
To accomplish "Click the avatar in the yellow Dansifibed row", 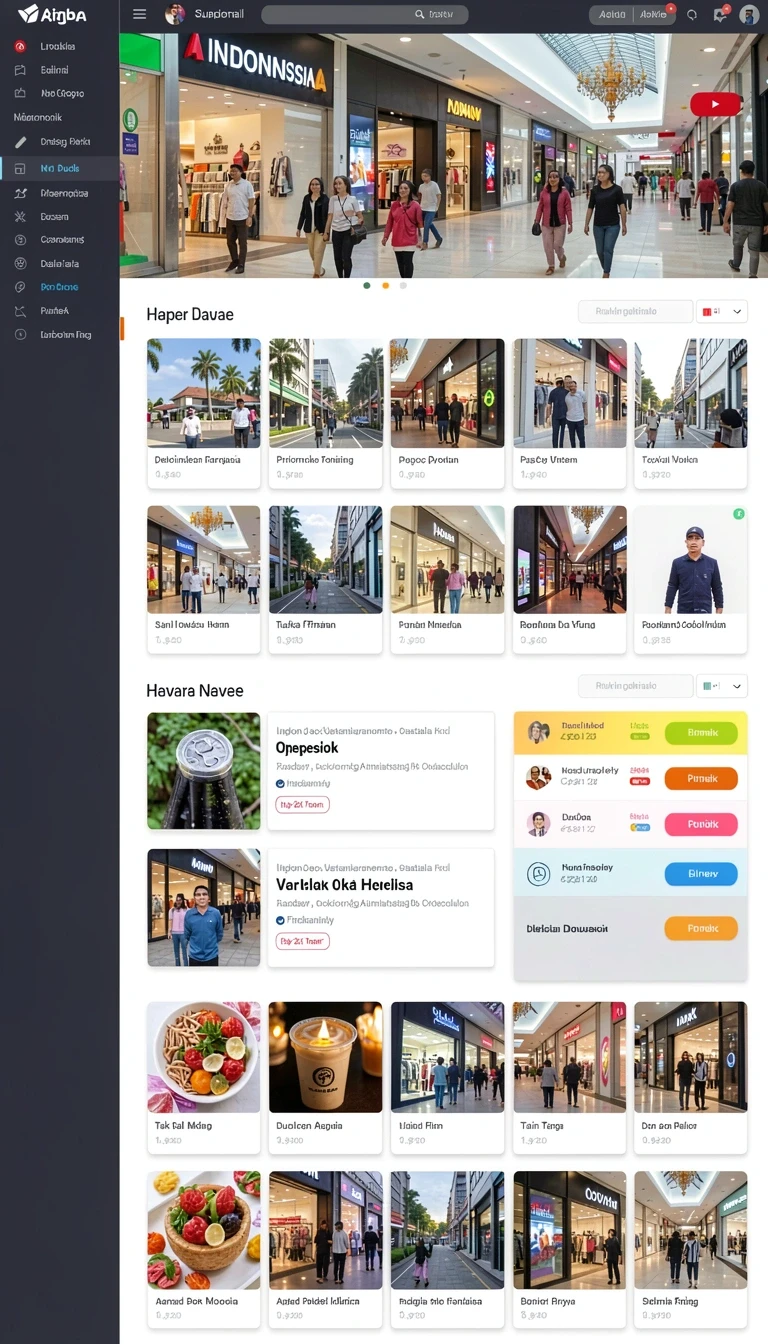I will click(x=539, y=732).
